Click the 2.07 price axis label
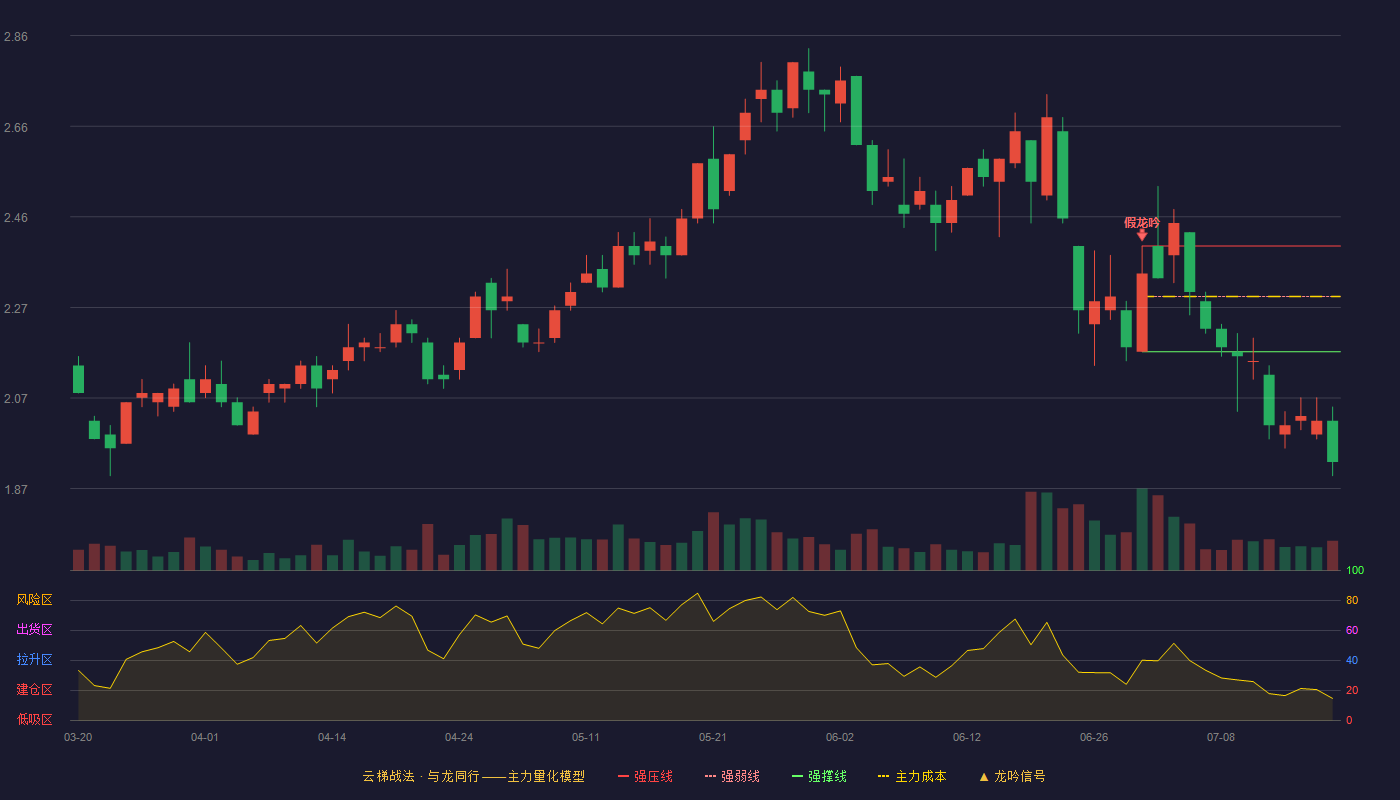The height and width of the screenshot is (800, 1400). point(16,399)
